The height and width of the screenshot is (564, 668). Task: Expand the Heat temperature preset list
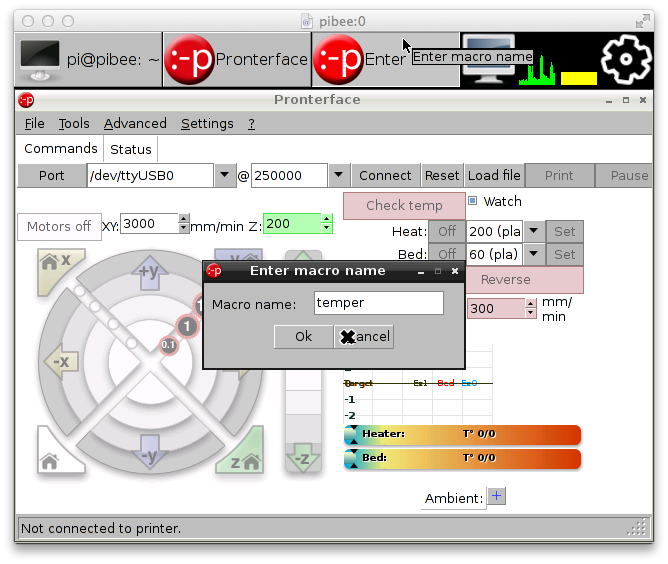tap(533, 231)
